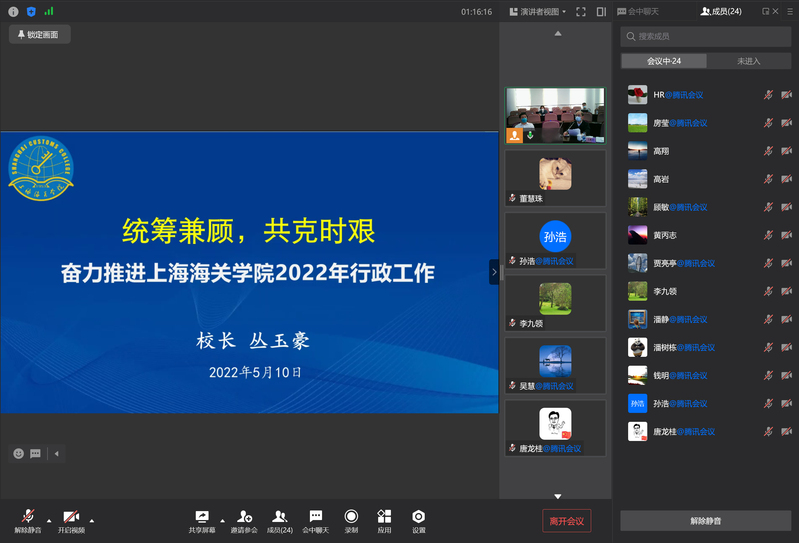Open 会中聊天 toolbar chat icon
This screenshot has width=799, height=543.
coord(316,517)
